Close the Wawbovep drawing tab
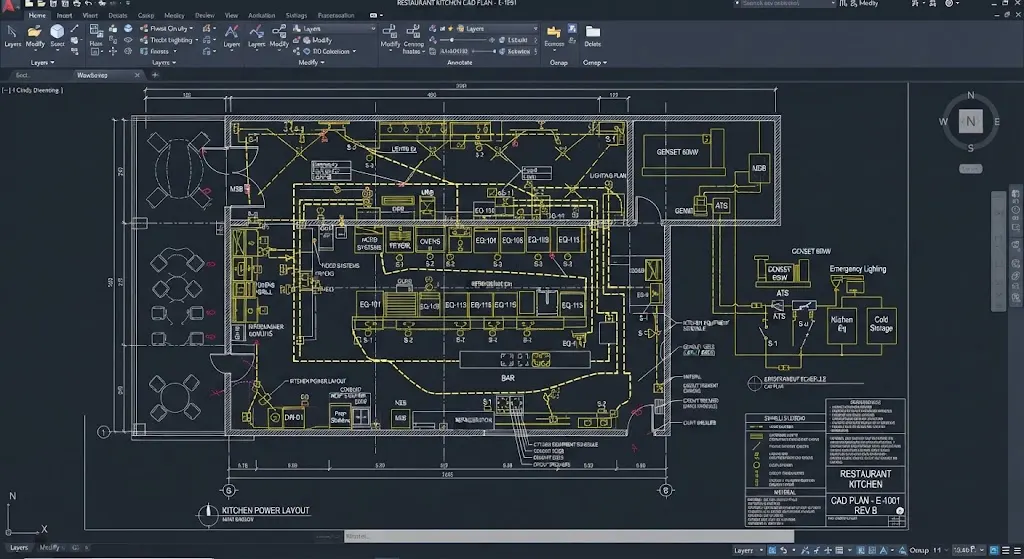Image resolution: width=1024 pixels, height=559 pixels. pos(137,75)
